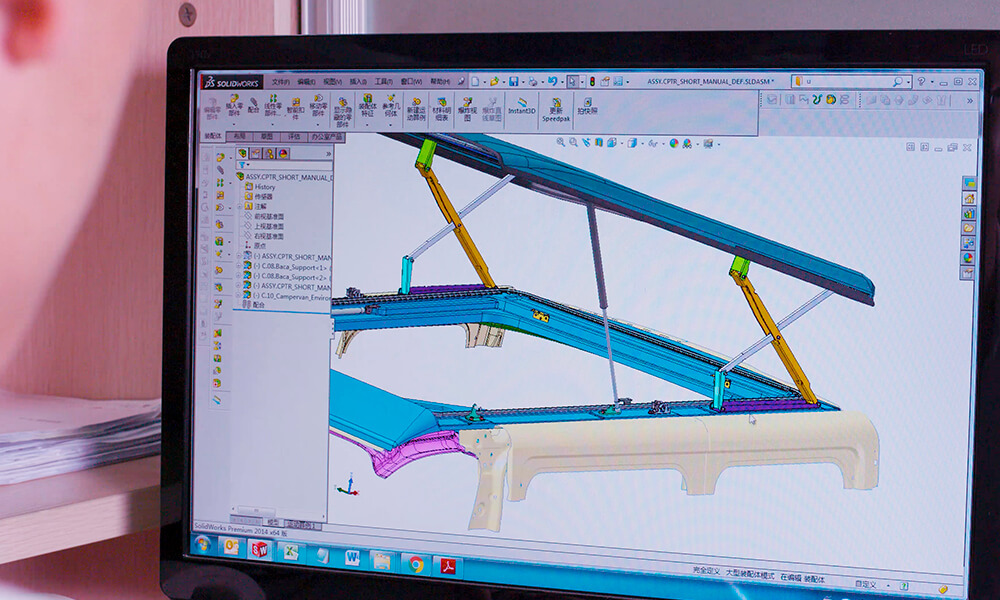Viewport: 1000px width, 600px height.
Task: Click the Mate (配合) paperclip ribbon icon
Action: tap(253, 103)
